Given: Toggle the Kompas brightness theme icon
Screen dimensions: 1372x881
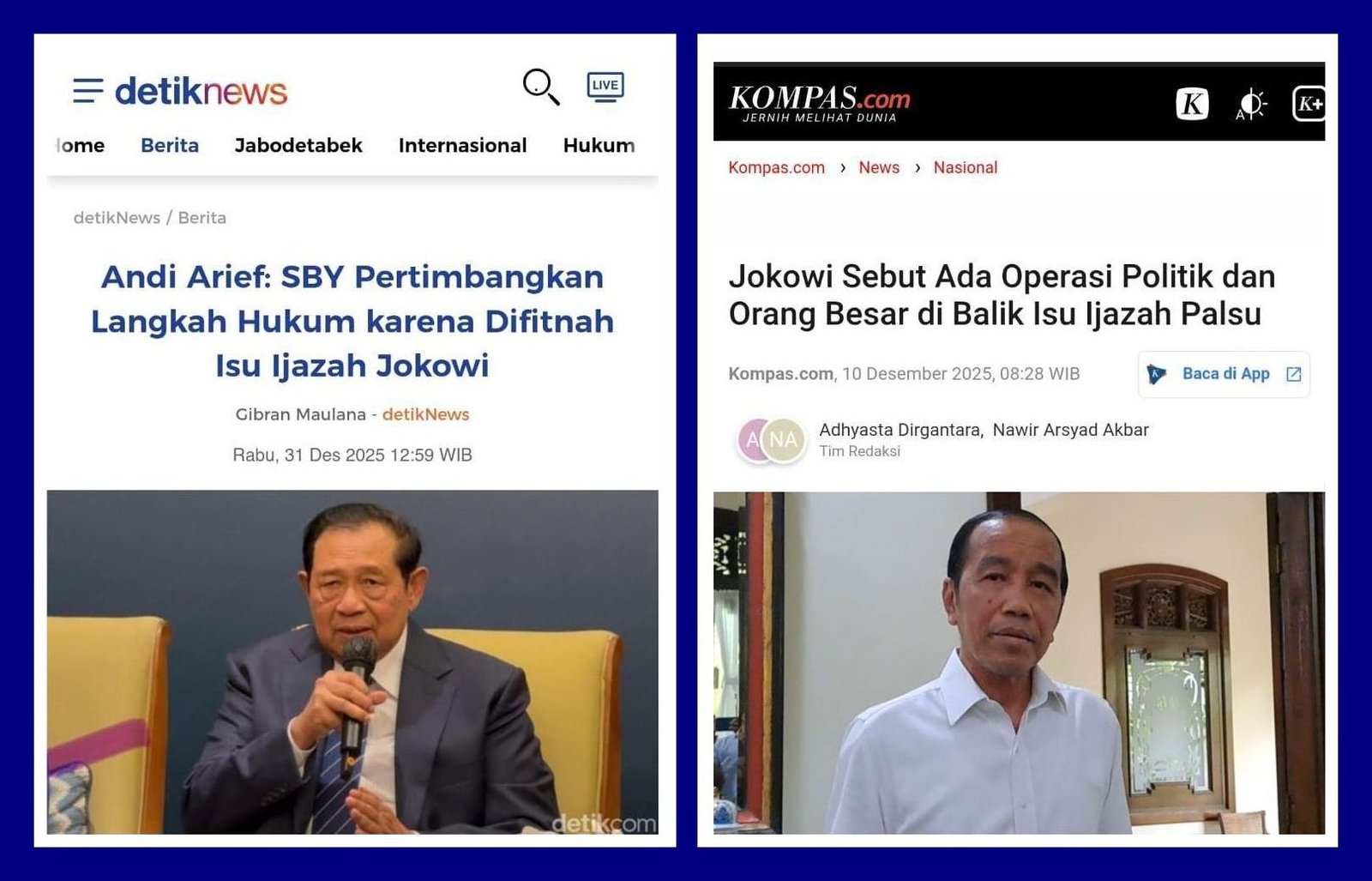Looking at the screenshot, I should [x=1251, y=105].
